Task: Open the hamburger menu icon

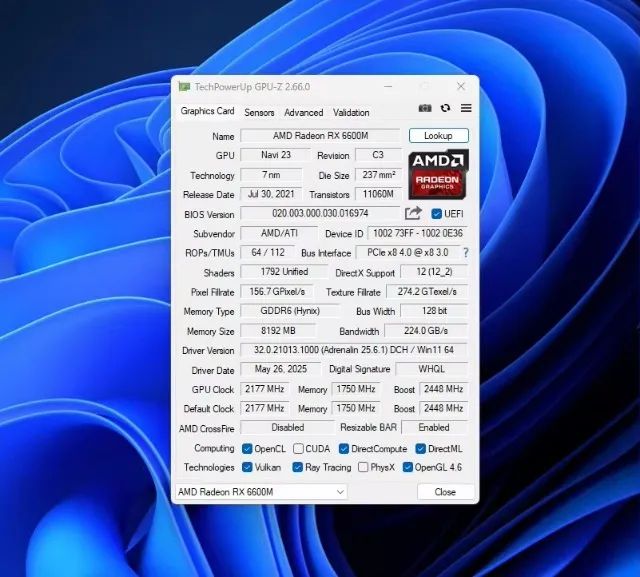Action: (x=466, y=108)
